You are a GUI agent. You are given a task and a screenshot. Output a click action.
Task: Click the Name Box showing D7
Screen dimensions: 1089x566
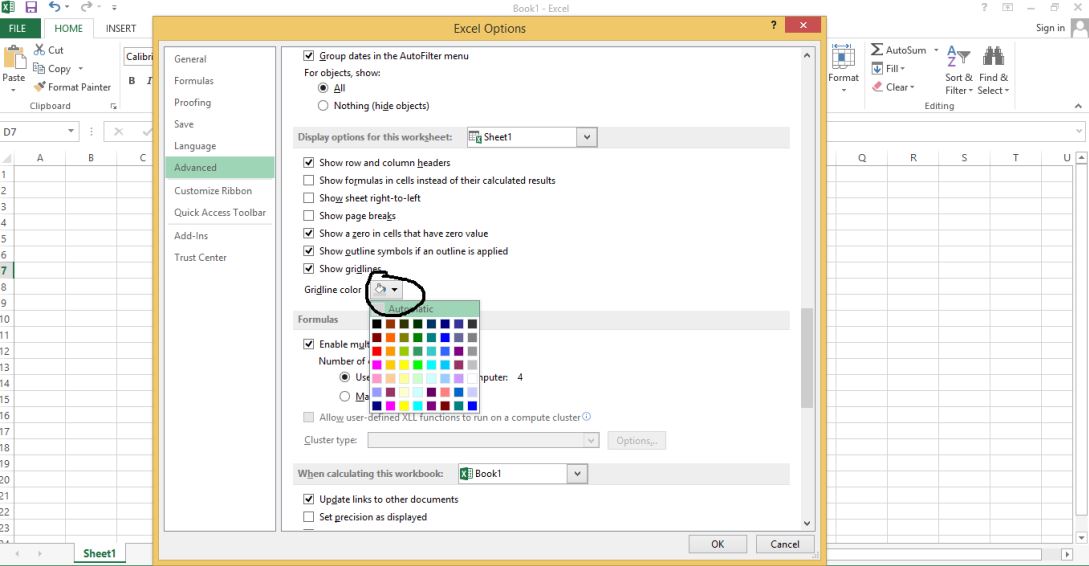click(x=33, y=131)
